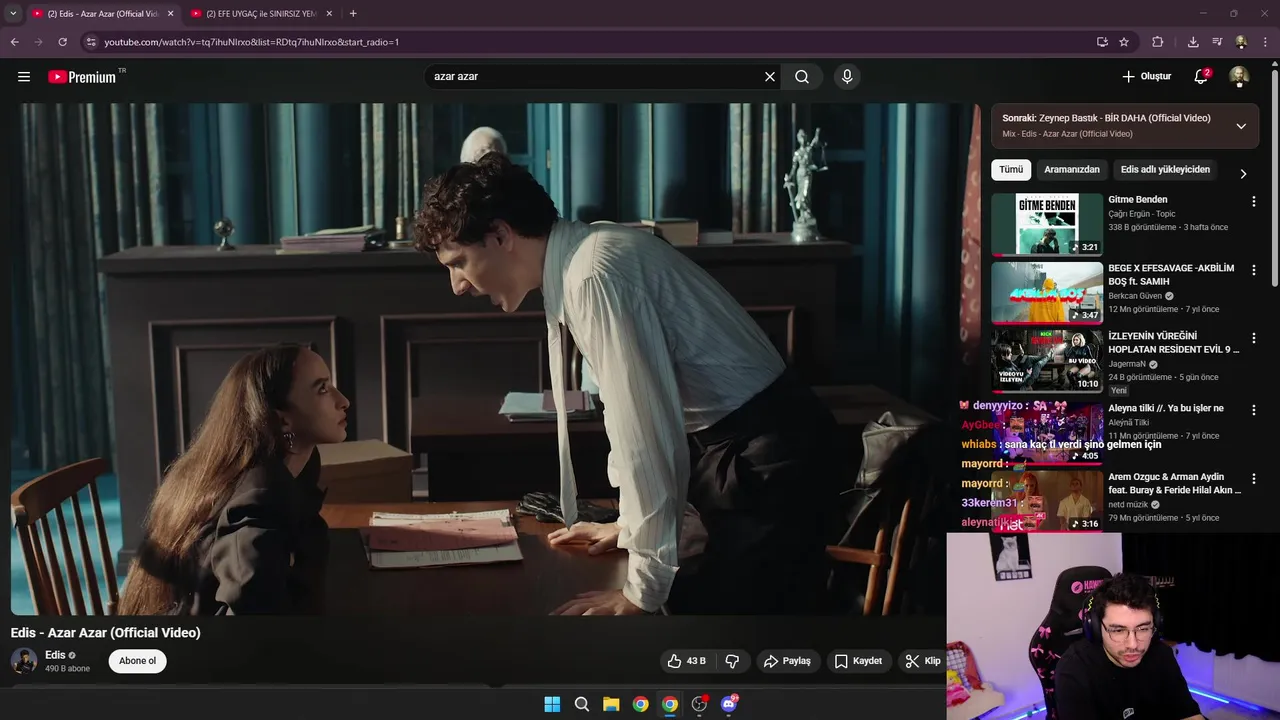The image size is (1280, 720).
Task: Open a new browser tab
Action: (353, 13)
